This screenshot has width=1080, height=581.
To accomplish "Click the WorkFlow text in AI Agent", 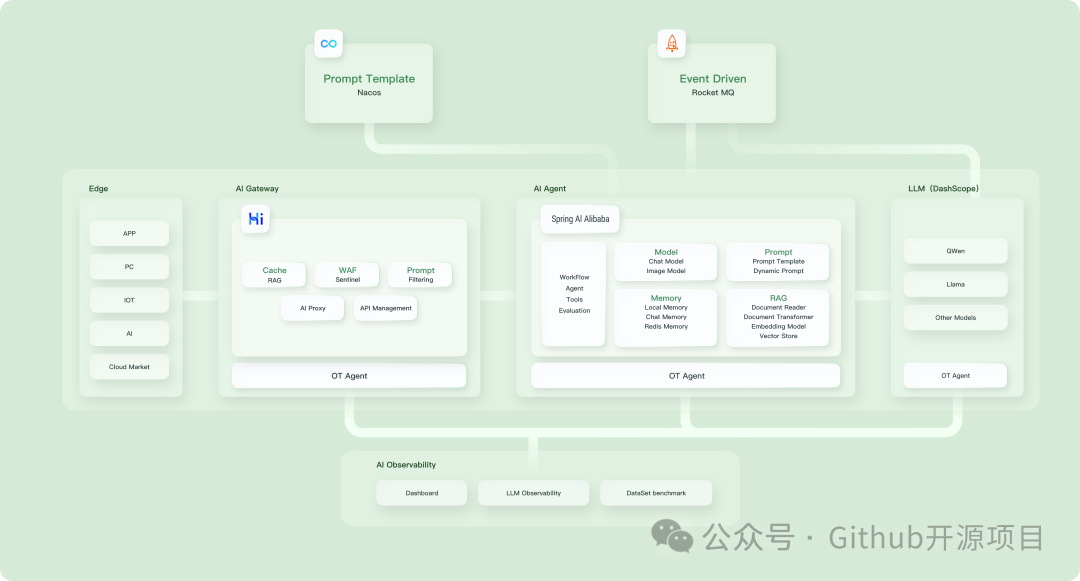I will tap(574, 277).
